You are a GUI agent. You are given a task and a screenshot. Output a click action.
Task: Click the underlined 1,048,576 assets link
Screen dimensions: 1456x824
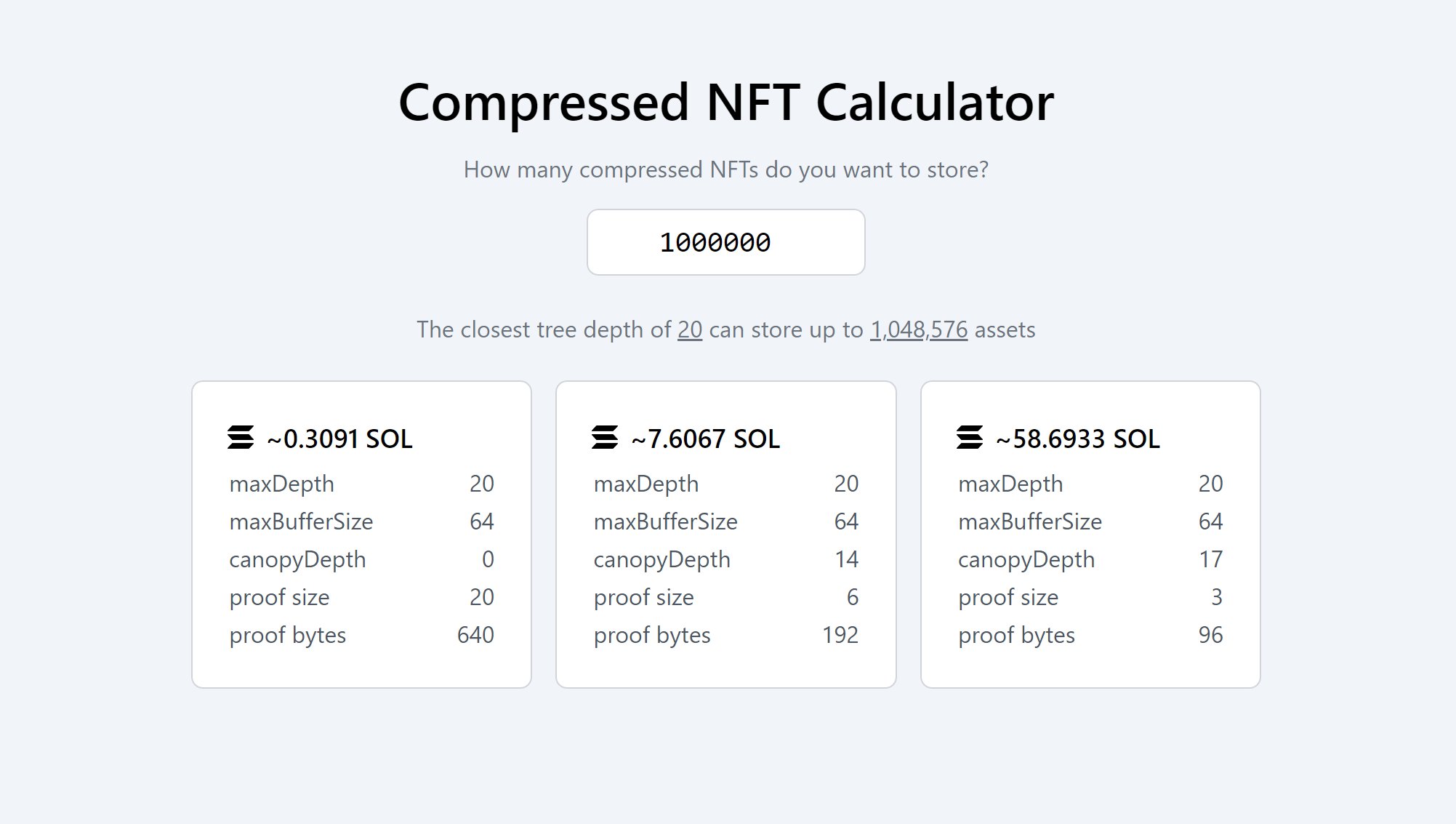click(x=918, y=329)
